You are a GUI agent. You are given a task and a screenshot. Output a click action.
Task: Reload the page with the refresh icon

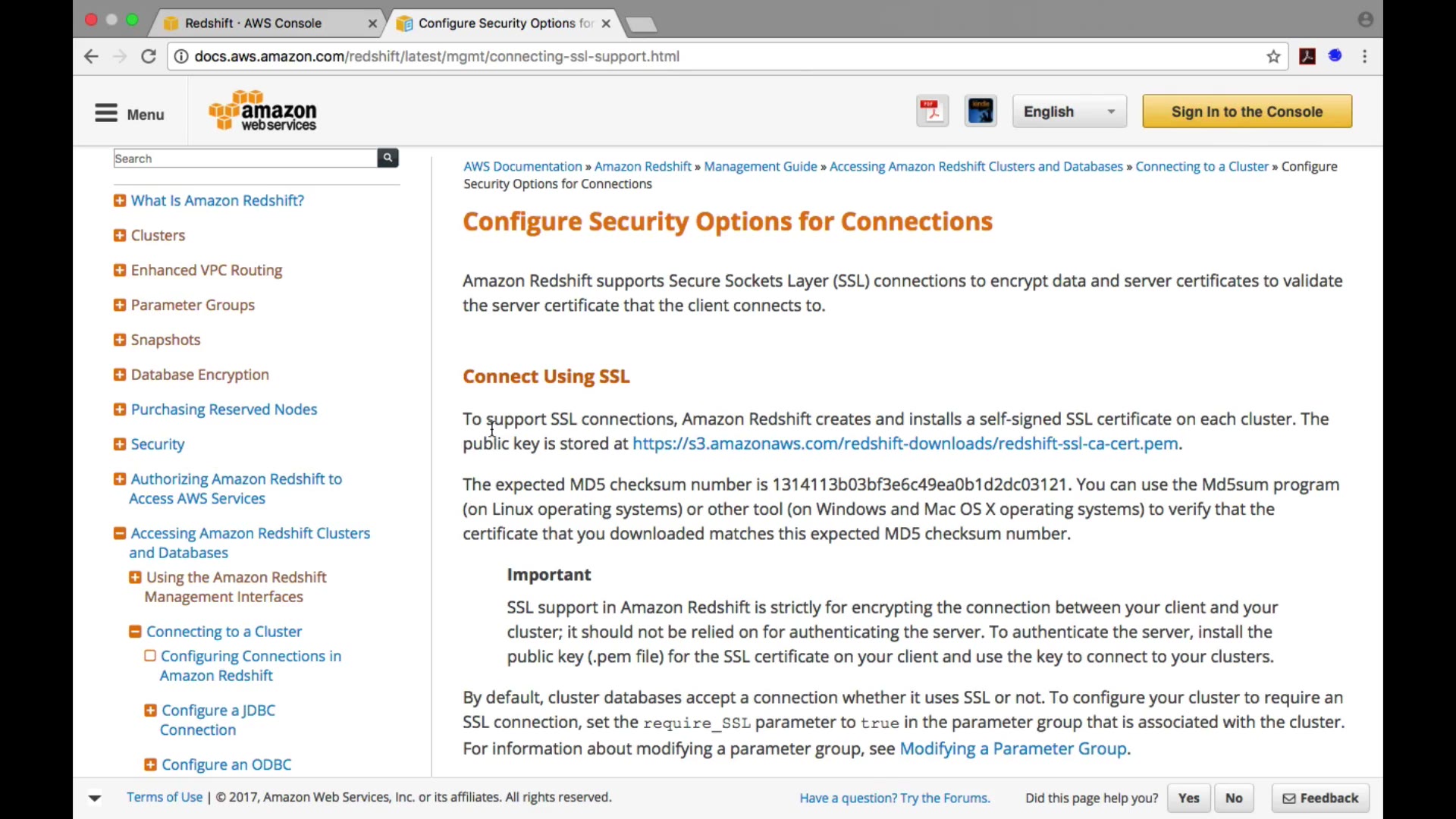[149, 56]
